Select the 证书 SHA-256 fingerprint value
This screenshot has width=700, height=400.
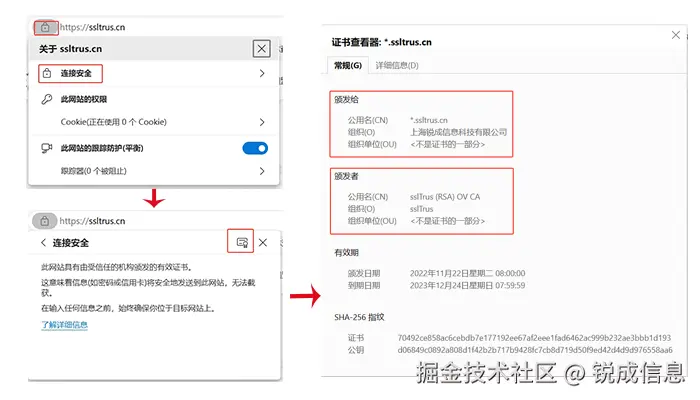(534, 338)
